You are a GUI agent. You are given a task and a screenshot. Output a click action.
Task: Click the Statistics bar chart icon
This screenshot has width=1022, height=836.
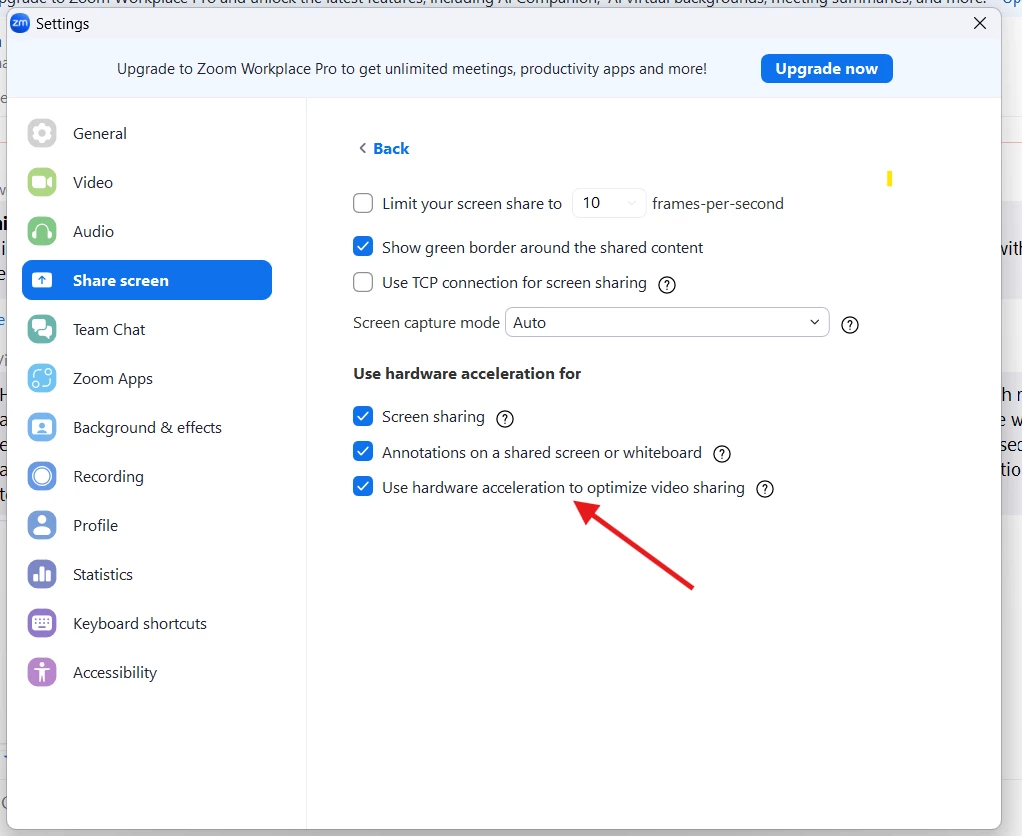point(42,574)
